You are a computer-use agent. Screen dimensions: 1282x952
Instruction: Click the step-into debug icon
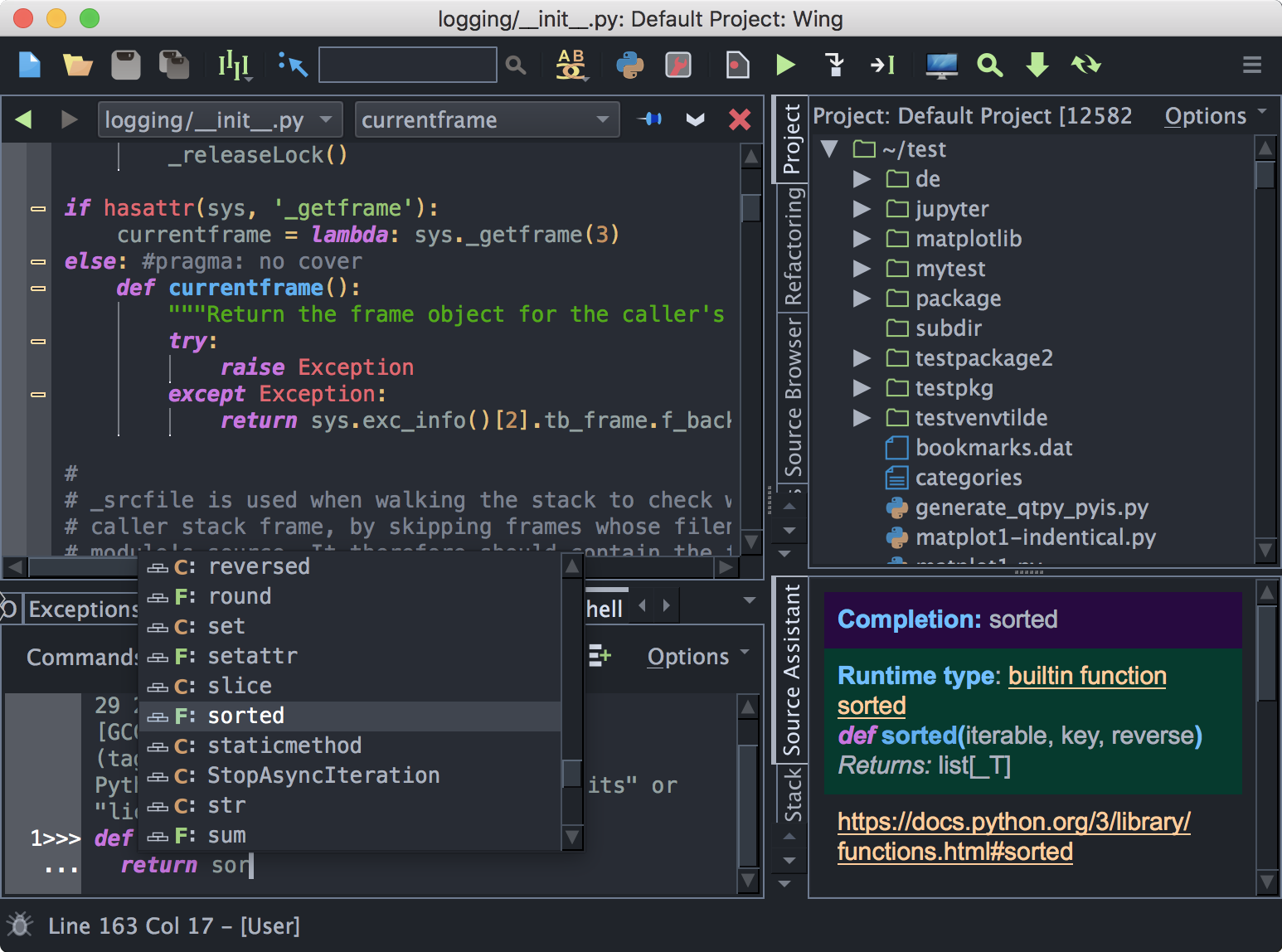tap(834, 65)
